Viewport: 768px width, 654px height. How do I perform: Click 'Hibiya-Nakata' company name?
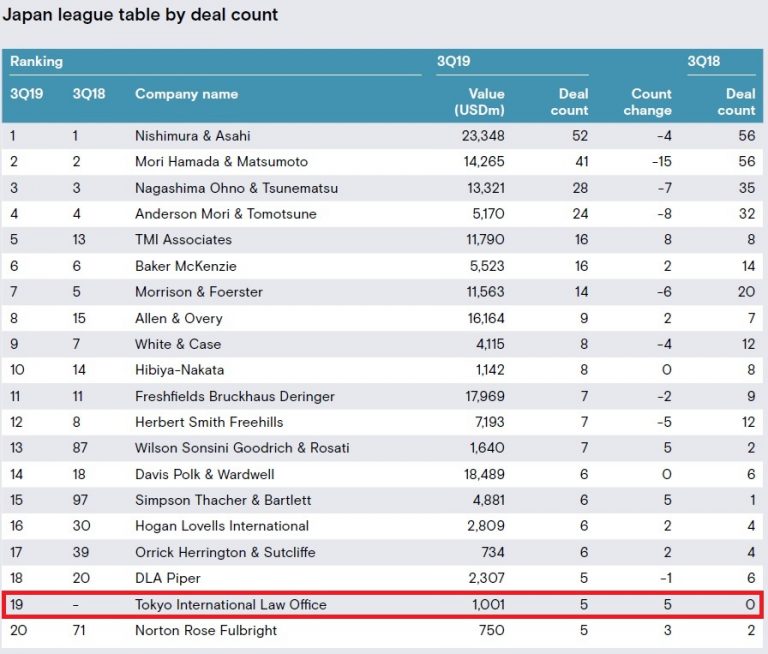[180, 370]
